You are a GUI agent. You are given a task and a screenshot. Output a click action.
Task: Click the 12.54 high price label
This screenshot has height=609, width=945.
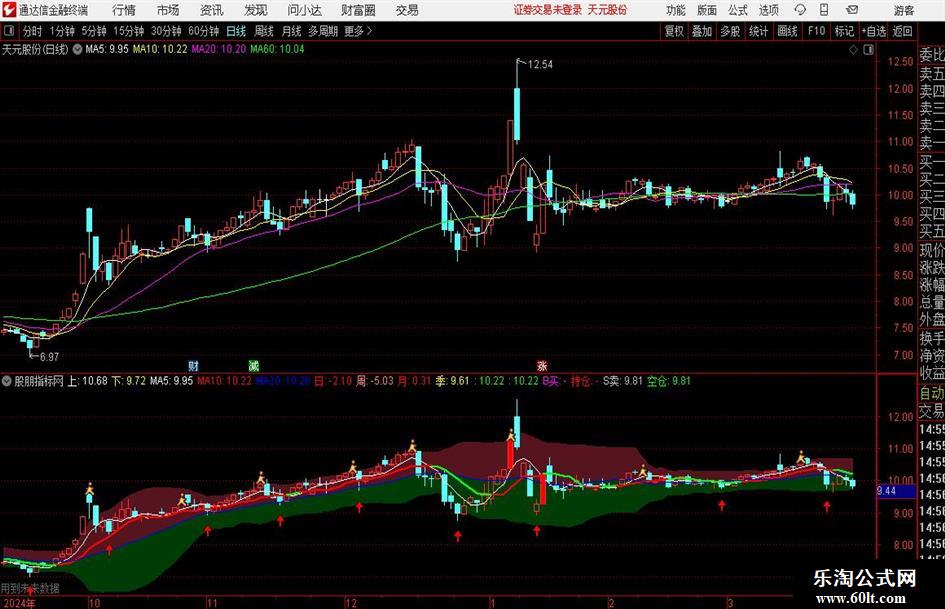tap(540, 65)
